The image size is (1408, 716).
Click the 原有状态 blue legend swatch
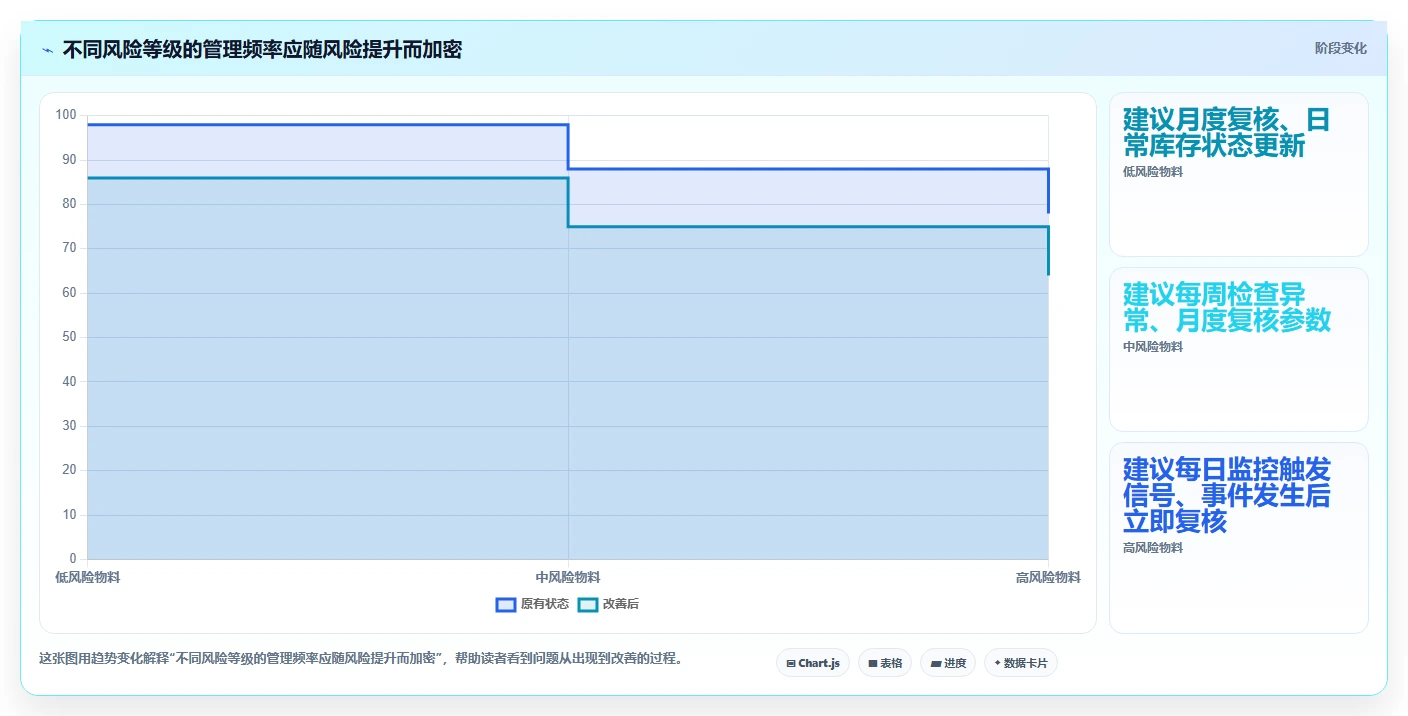point(506,604)
